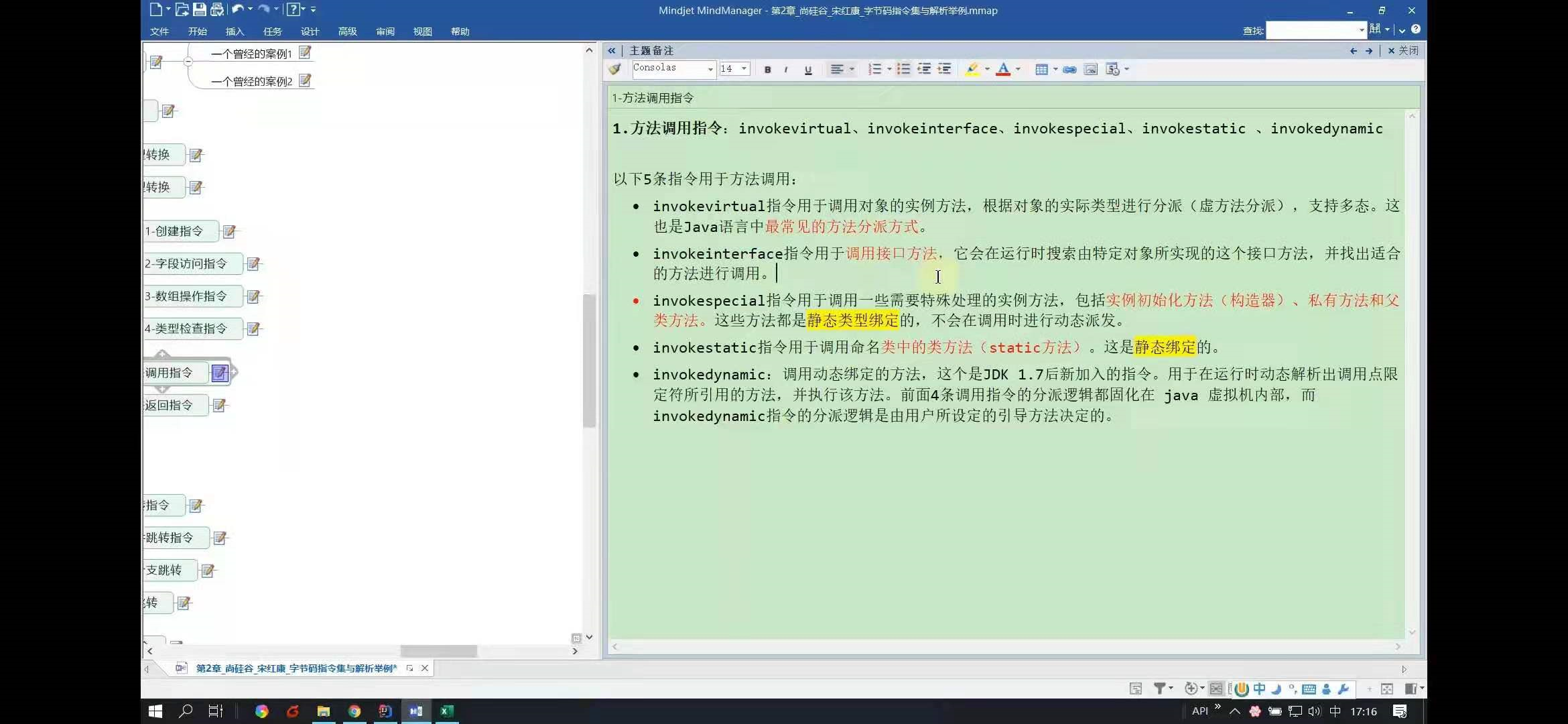Click the fit map icon in status bar
Viewport: 1568px width, 724px height.
1386,688
